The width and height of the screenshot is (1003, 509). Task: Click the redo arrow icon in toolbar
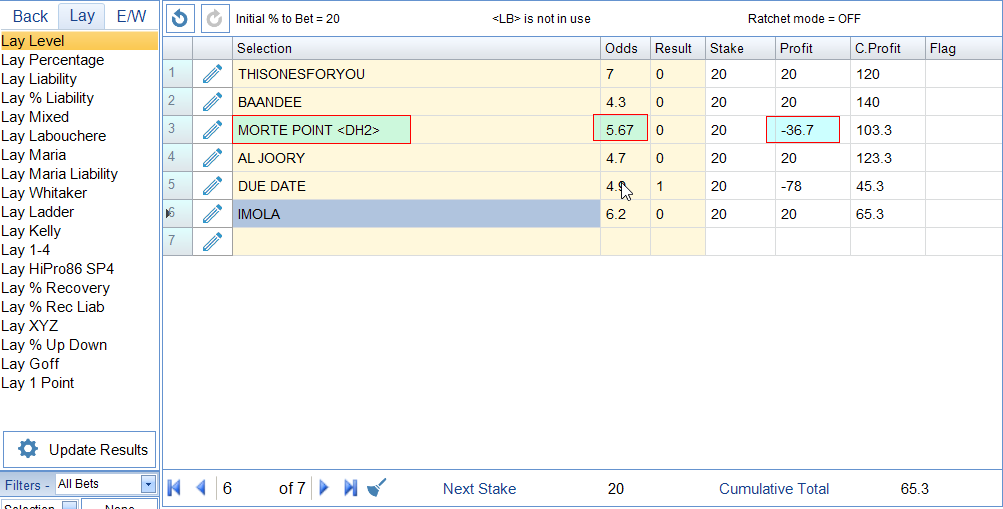point(214,18)
